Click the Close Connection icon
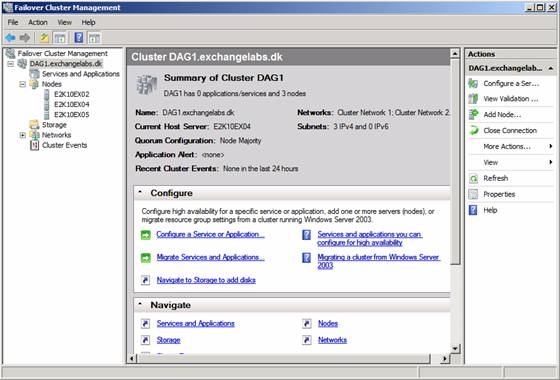This screenshot has height=380, width=560. 473,131
